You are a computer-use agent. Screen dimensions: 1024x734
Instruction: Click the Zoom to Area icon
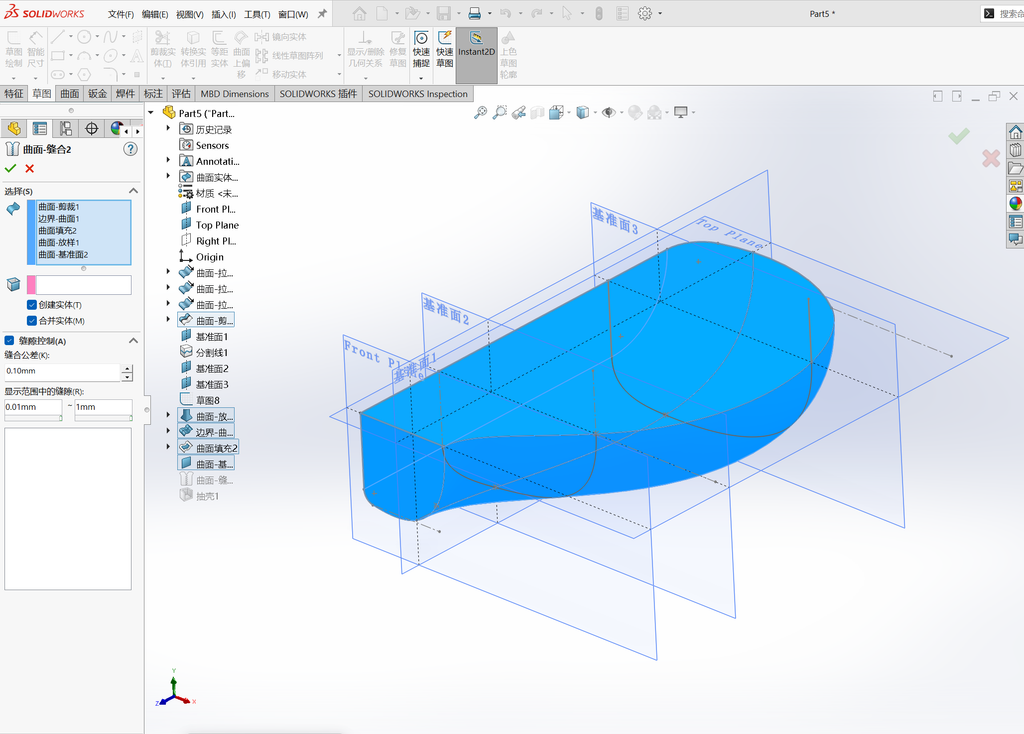[x=500, y=112]
